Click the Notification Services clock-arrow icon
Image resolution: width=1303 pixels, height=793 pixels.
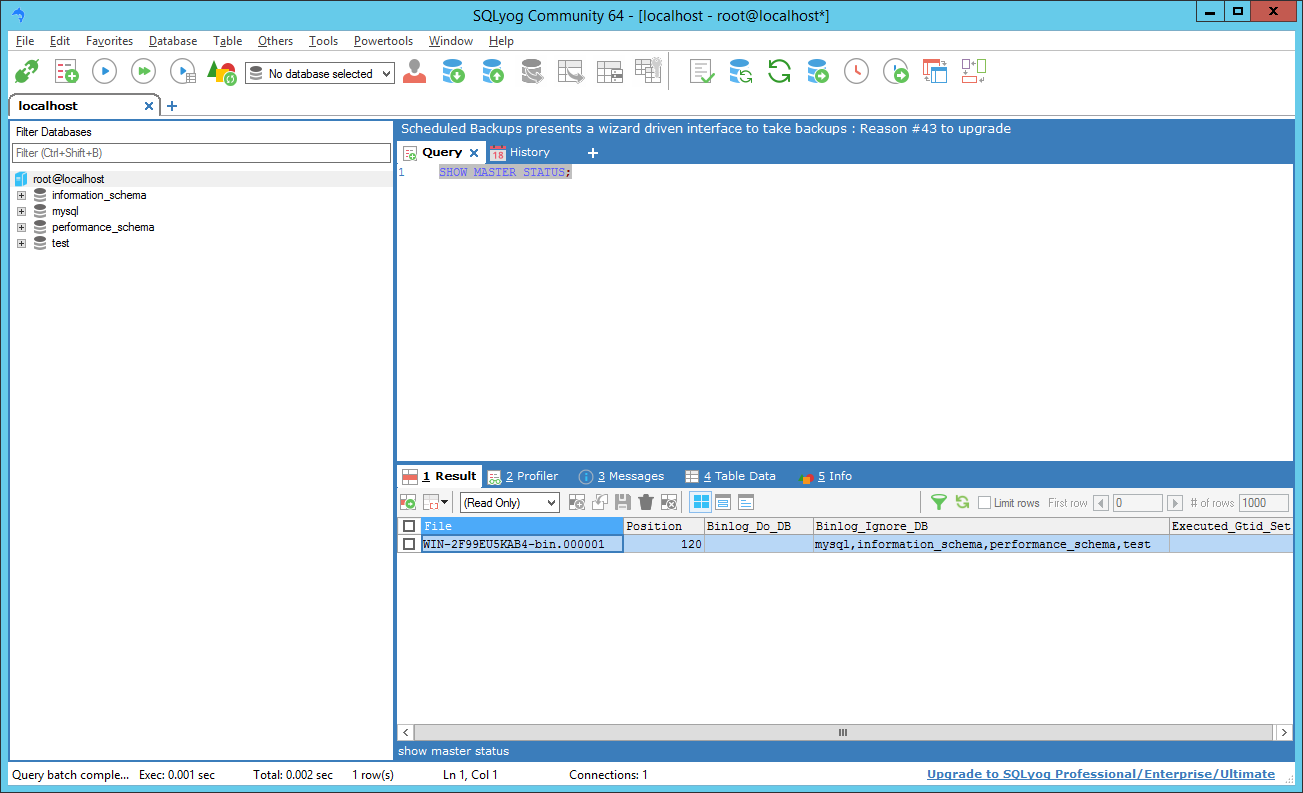(896, 72)
